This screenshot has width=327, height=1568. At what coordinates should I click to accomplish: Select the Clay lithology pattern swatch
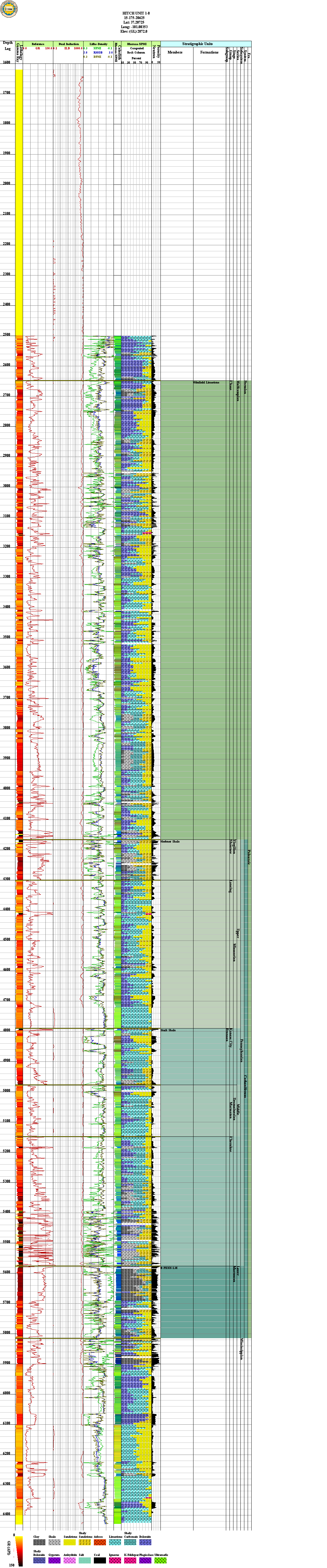point(39,1542)
